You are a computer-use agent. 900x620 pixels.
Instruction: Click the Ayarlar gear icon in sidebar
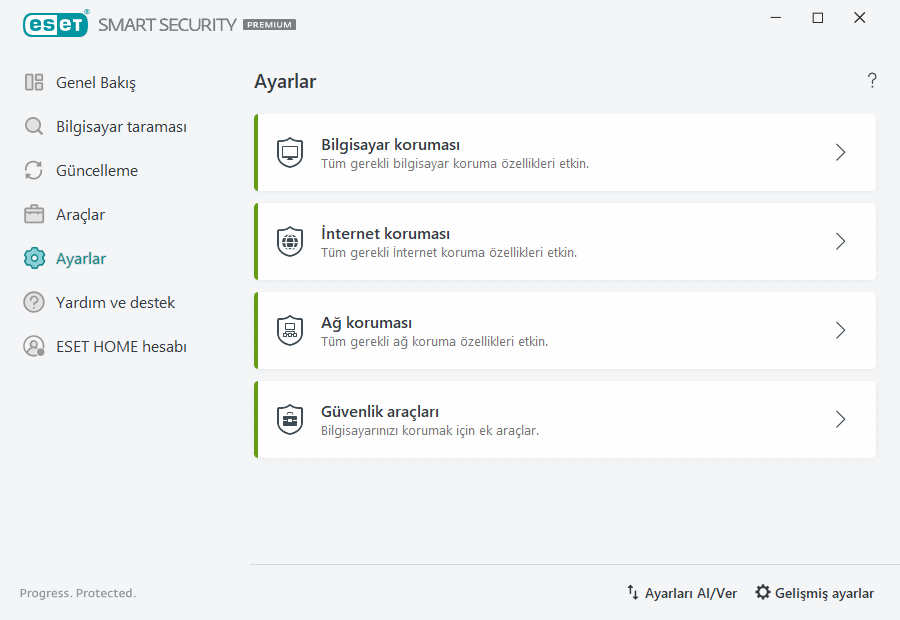(x=31, y=258)
